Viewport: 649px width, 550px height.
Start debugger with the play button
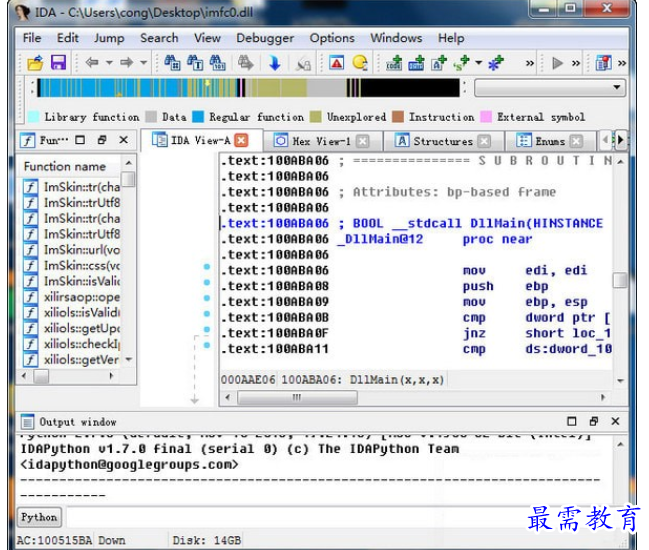(x=558, y=63)
